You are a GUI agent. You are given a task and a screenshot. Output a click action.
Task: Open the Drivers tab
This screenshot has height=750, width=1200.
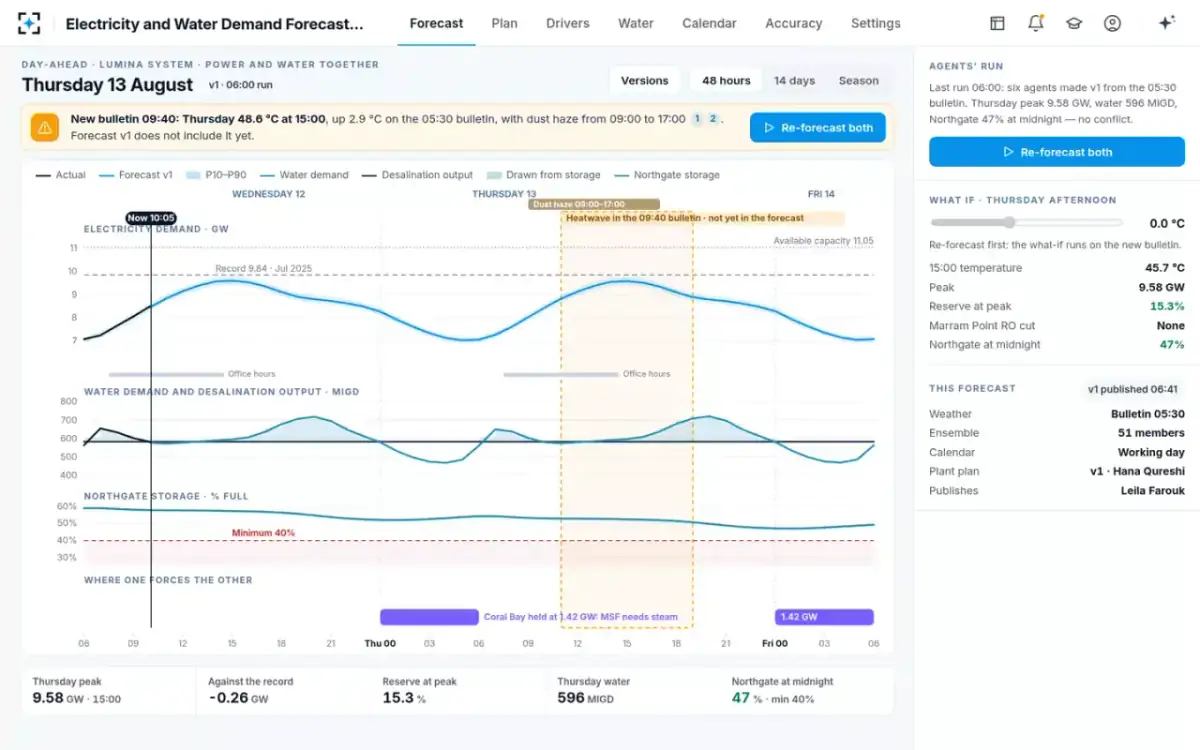pyautogui.click(x=568, y=23)
